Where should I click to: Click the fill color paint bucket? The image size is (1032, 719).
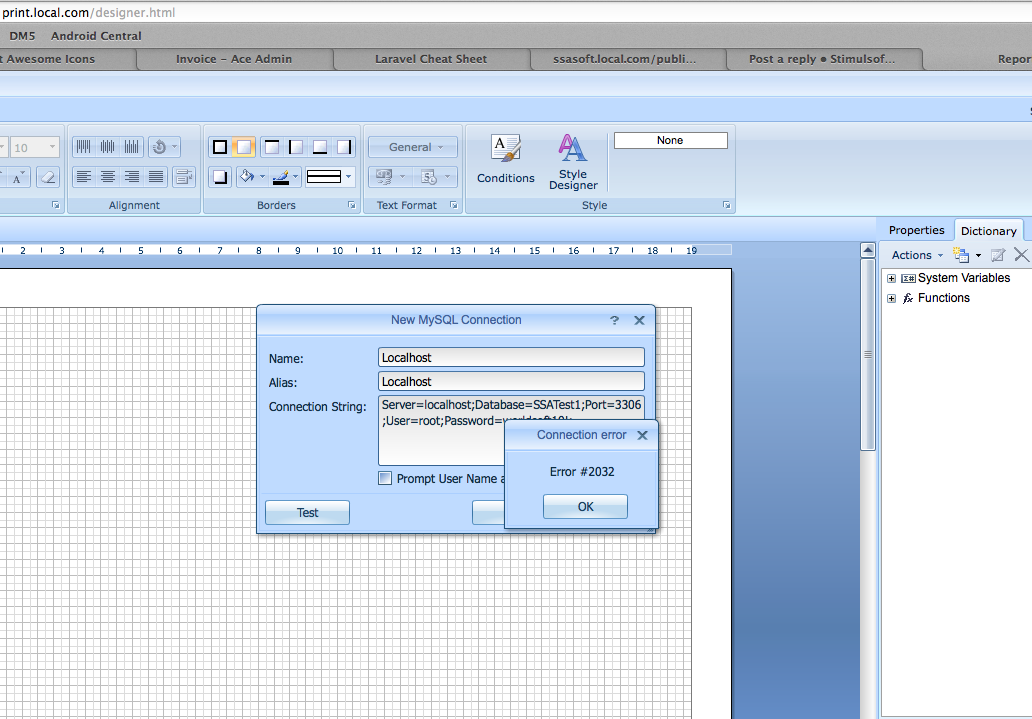tap(247, 176)
